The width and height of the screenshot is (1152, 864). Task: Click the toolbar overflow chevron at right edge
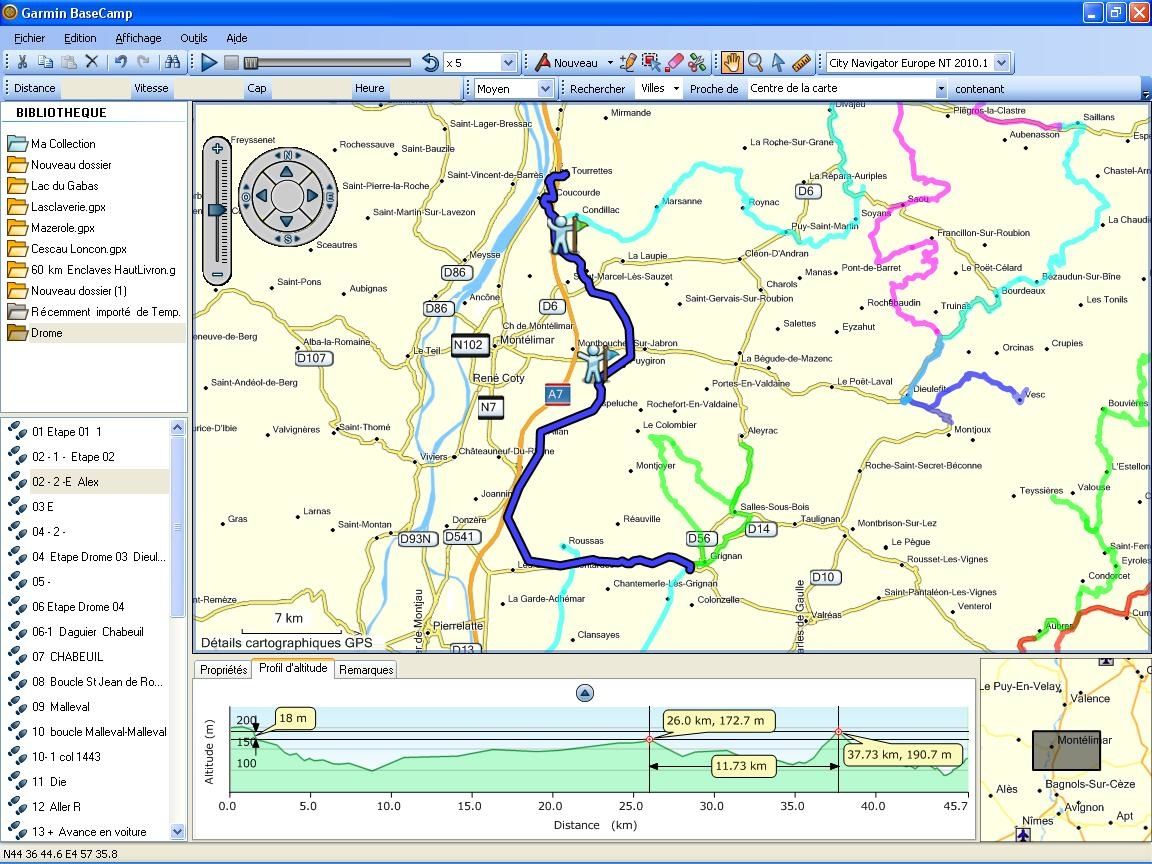point(1146,94)
